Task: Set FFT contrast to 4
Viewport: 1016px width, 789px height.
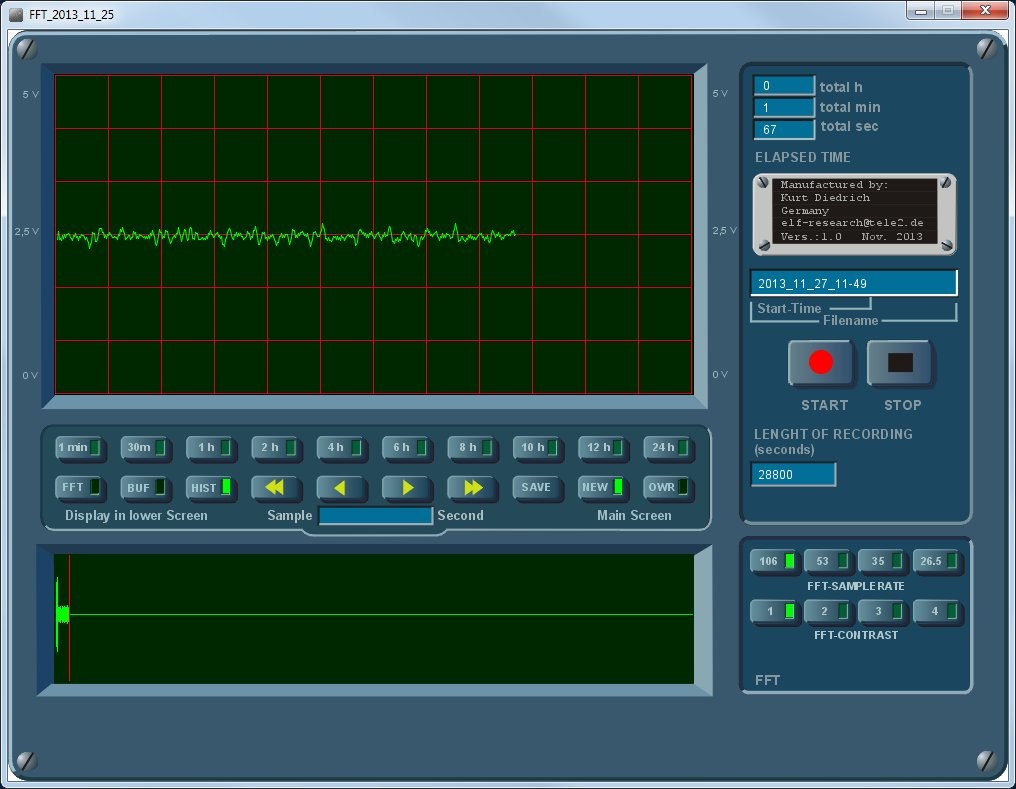Action: tap(937, 611)
